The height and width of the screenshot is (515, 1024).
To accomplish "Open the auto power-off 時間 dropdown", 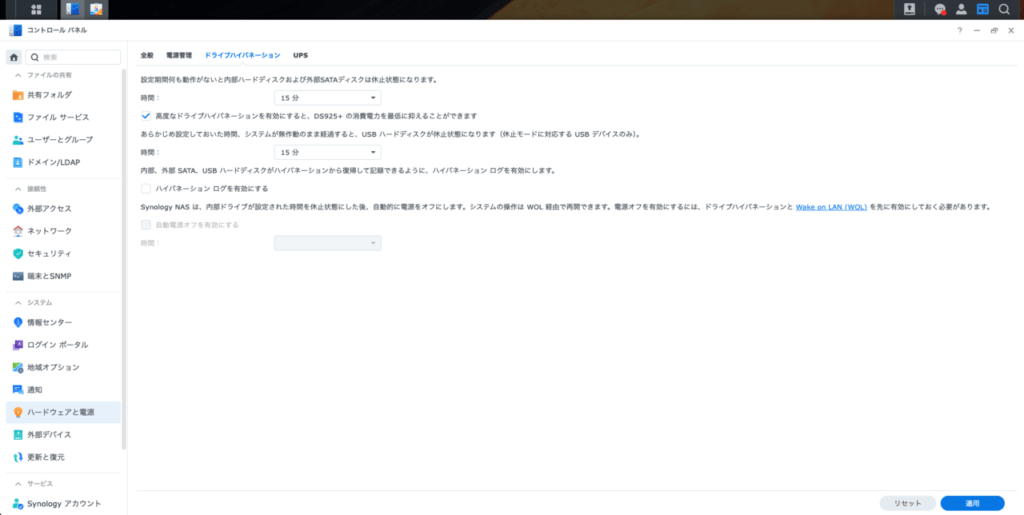I will point(327,243).
